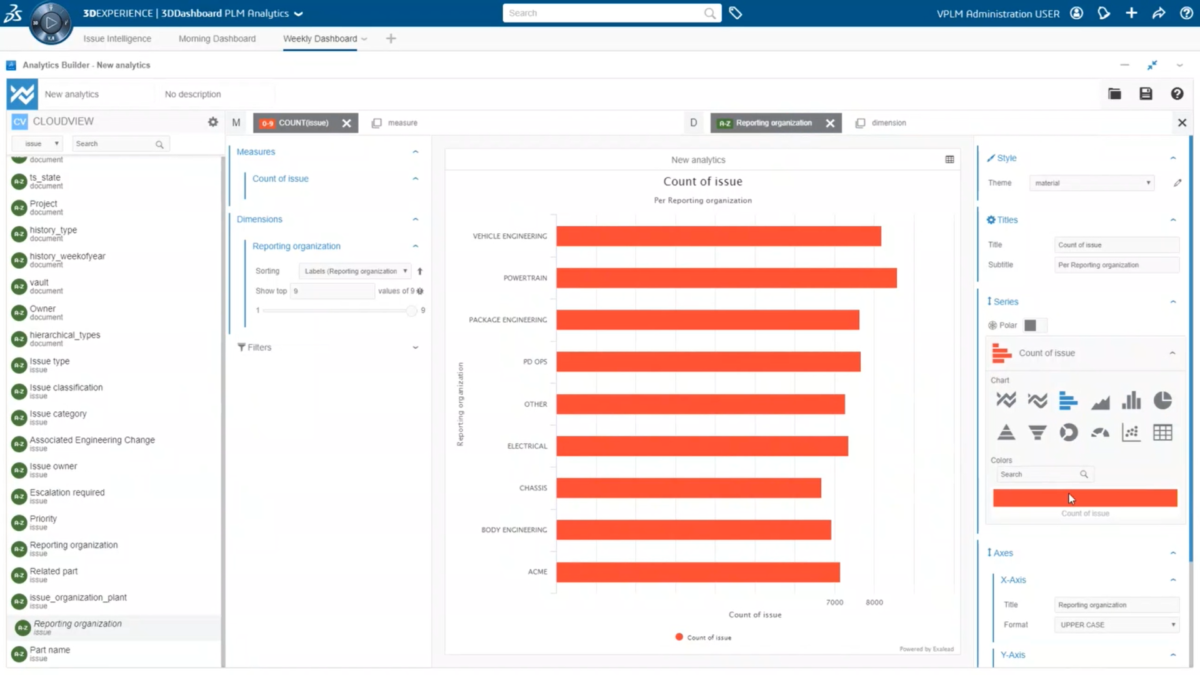
Task: Toggle sort direction arrow for Reporting organization
Action: 420,271
